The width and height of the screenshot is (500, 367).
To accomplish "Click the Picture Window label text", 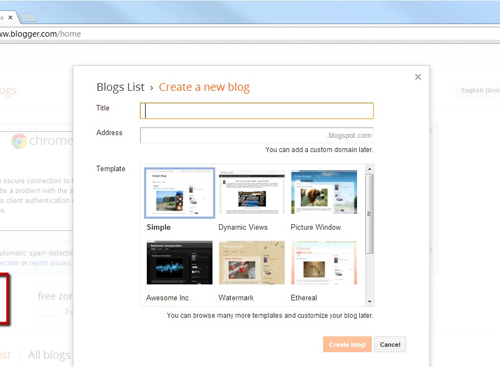I will coord(316,227).
